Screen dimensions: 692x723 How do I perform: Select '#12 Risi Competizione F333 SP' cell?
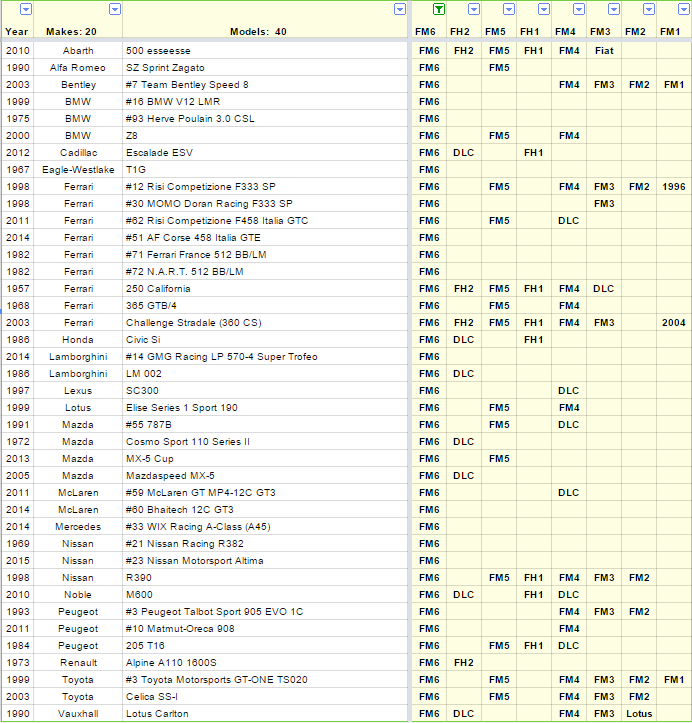[265, 187]
